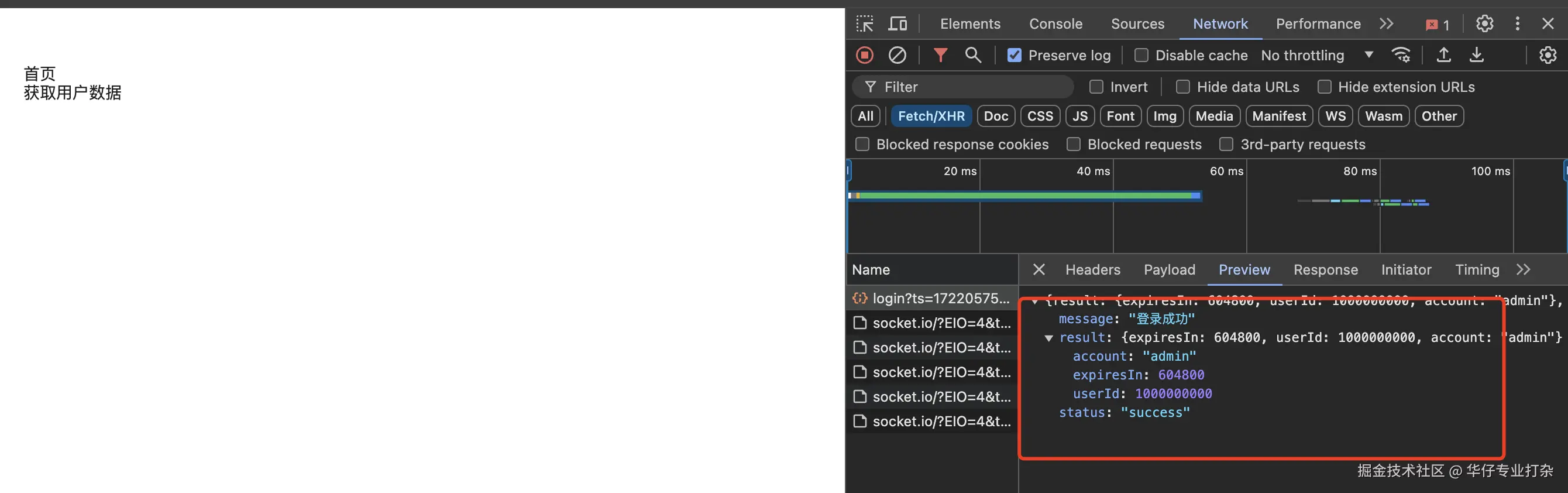Click 获取用户数据 on the page
Viewport: 1568px width, 493px height.
[x=73, y=93]
